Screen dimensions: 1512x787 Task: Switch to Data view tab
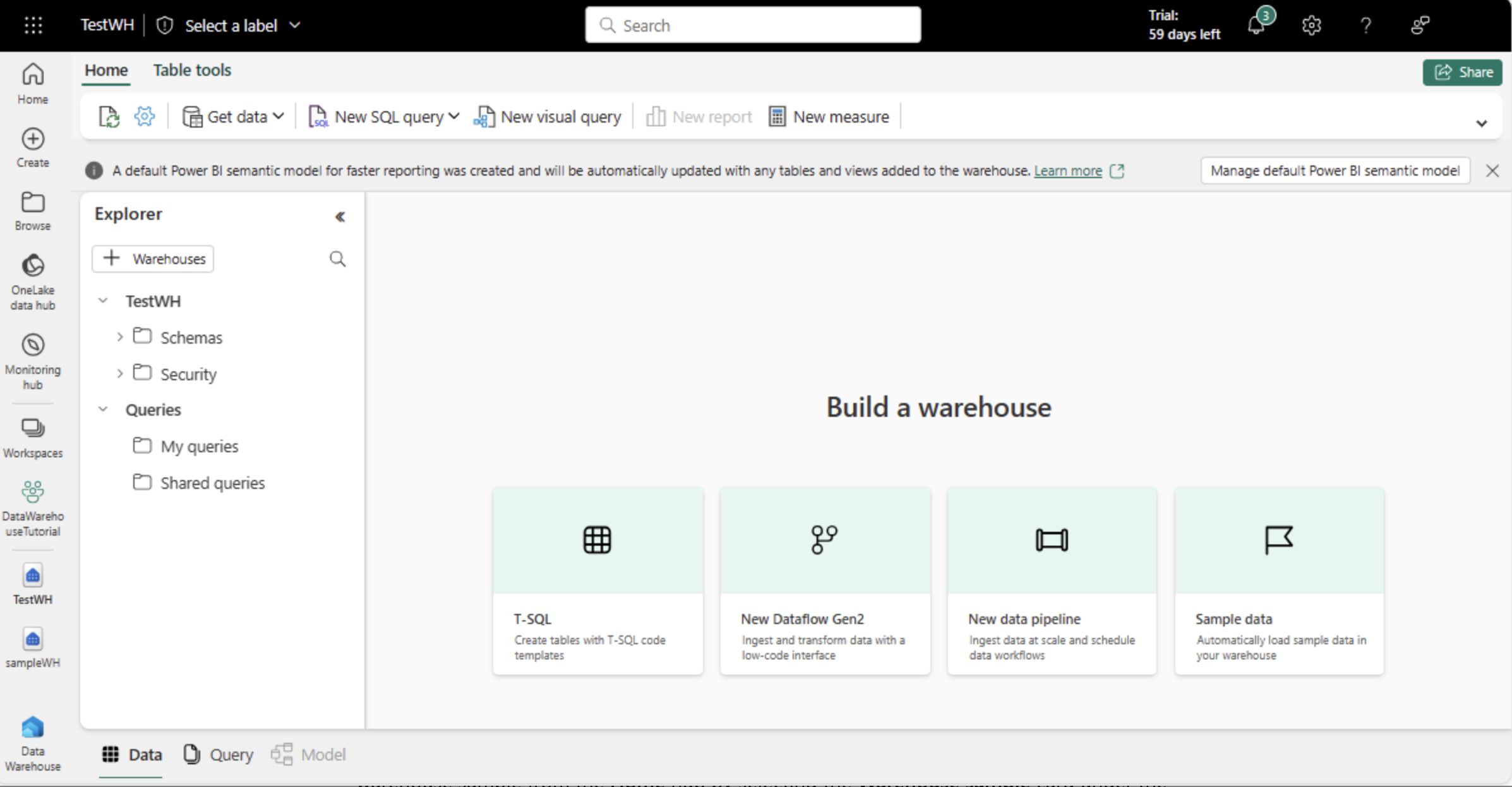pos(132,754)
